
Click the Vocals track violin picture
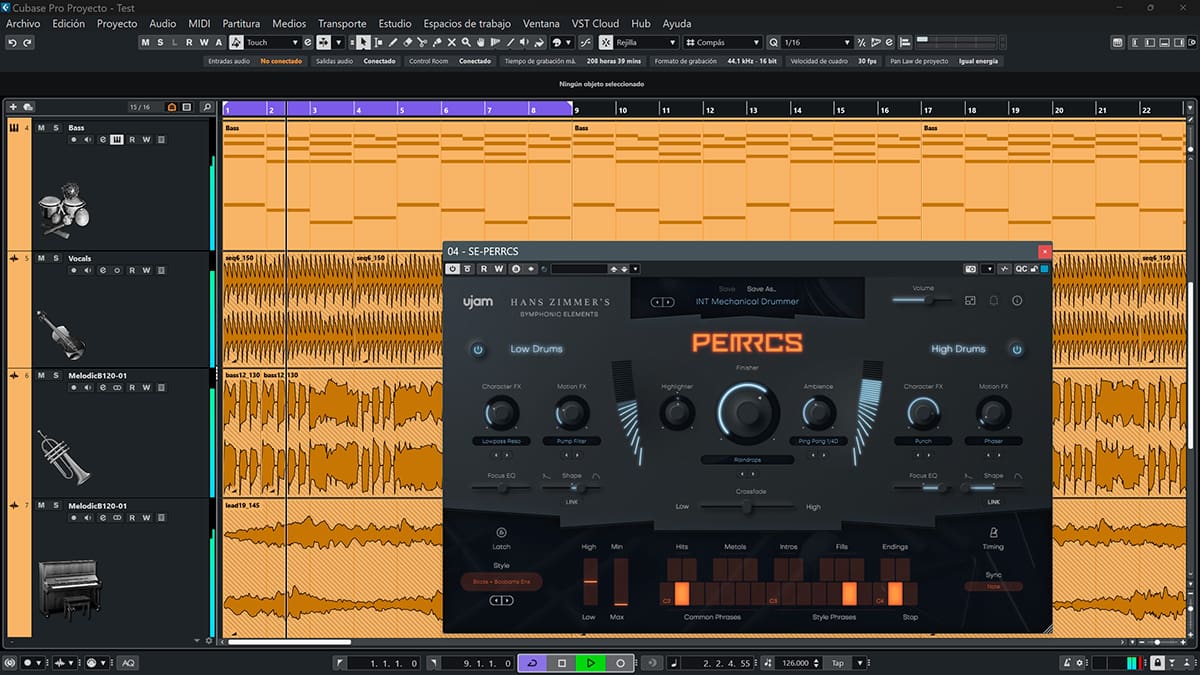(60, 334)
